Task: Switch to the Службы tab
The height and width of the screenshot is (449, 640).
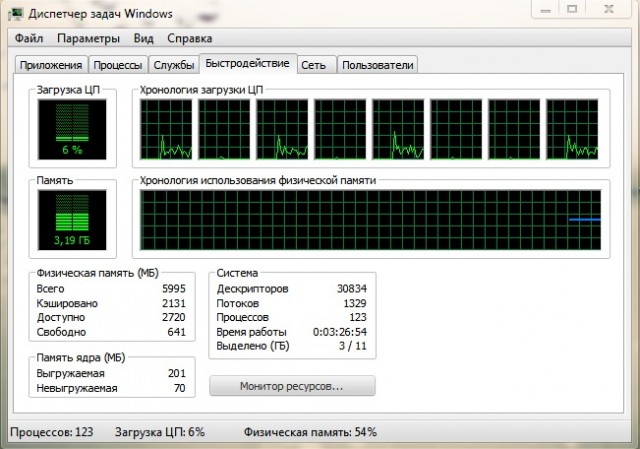Action: (173, 65)
